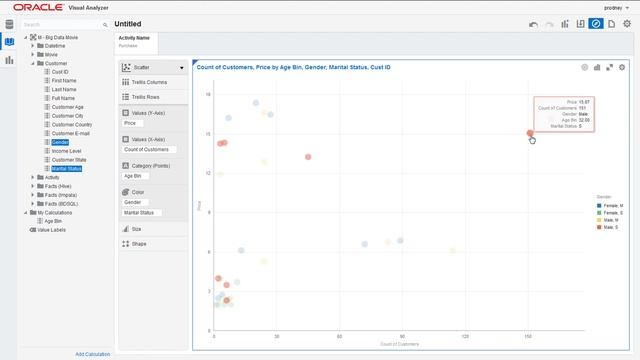
Task: Expand the Facts (BDSQL) folder
Action: (x=33, y=203)
